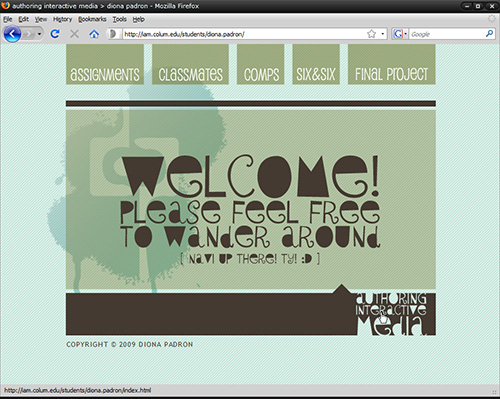
Task: Reload the current page
Action: point(55,34)
